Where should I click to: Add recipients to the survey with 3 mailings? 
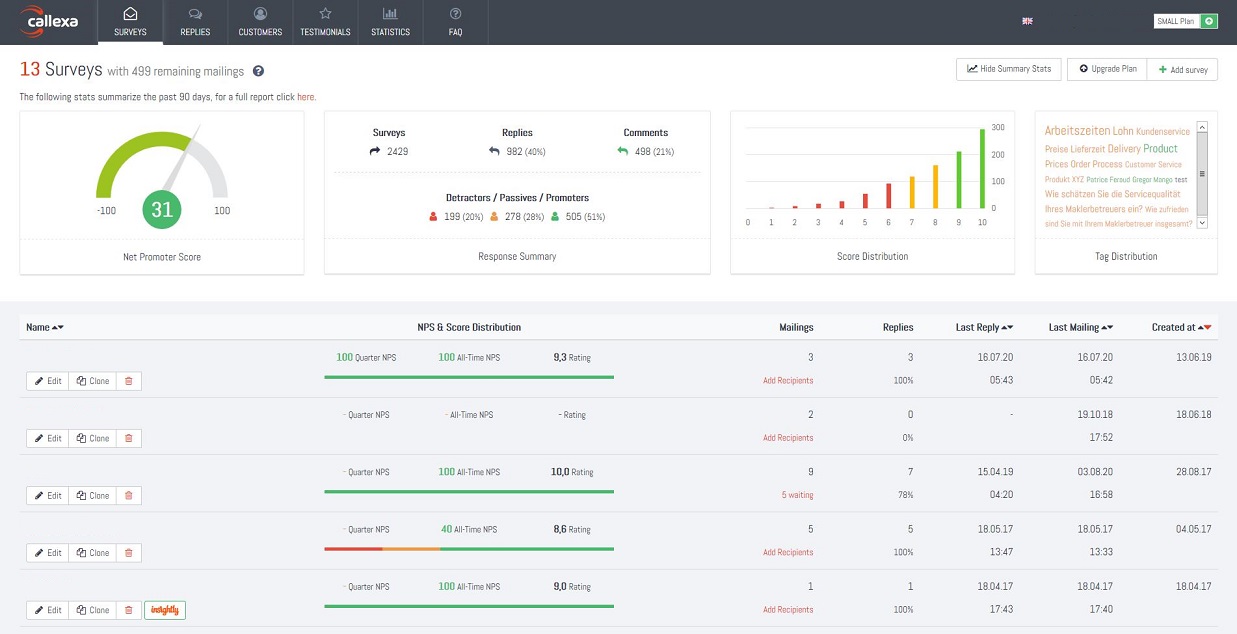(x=788, y=381)
